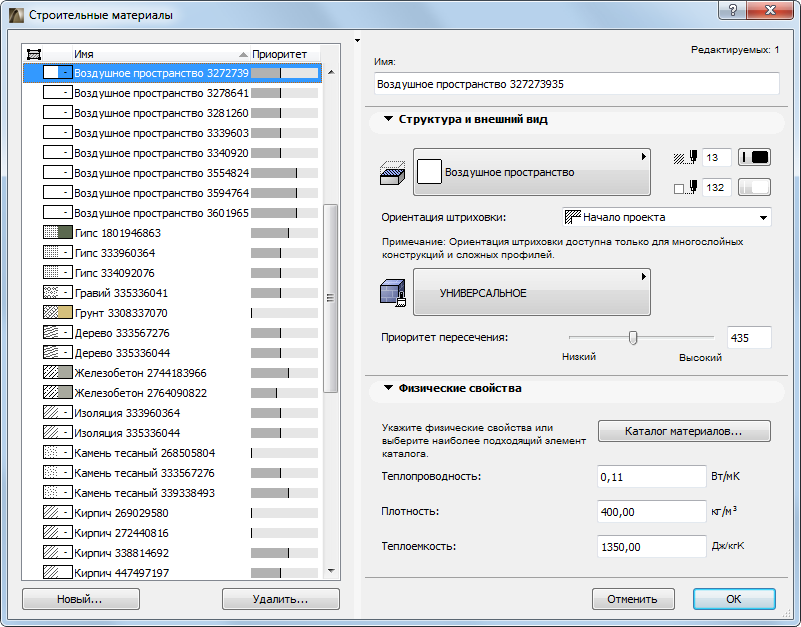Viewport: 801px width, 627px height.
Task: Click the materials list scrollbar thumb
Action: point(331,298)
